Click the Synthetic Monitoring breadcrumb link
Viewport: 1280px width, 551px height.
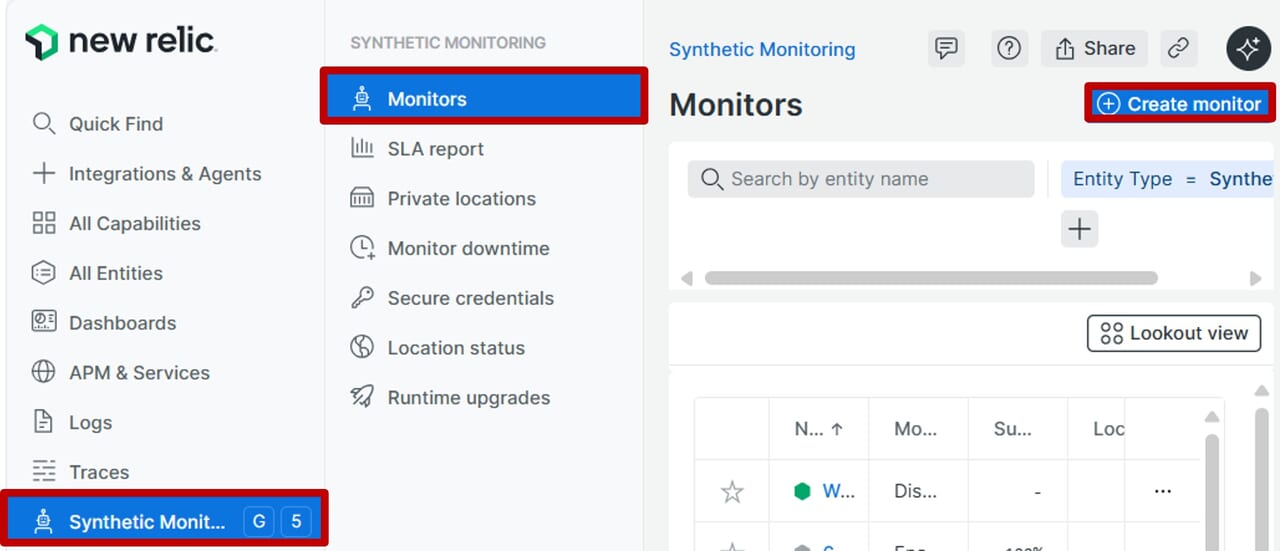[x=762, y=49]
